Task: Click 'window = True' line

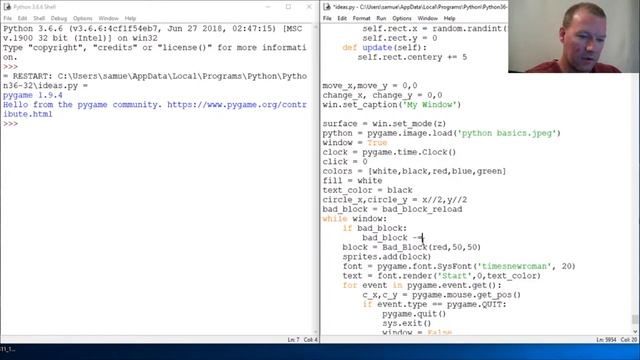Action: point(355,143)
